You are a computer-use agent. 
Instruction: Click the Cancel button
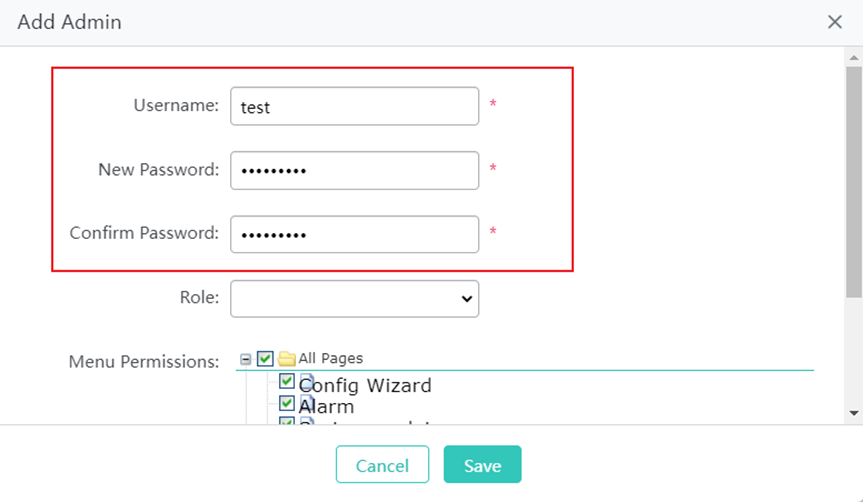click(x=382, y=465)
